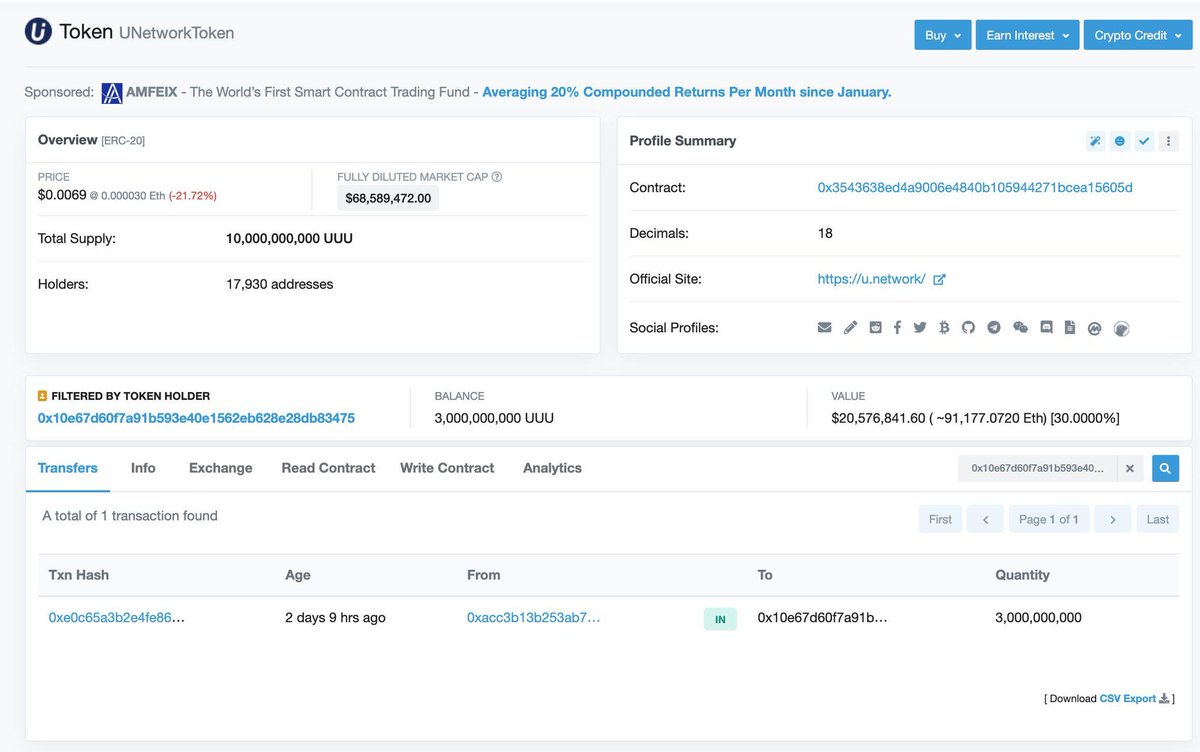This screenshot has height=752, width=1200.
Task: Open the three-dot more options menu
Action: (x=1168, y=141)
